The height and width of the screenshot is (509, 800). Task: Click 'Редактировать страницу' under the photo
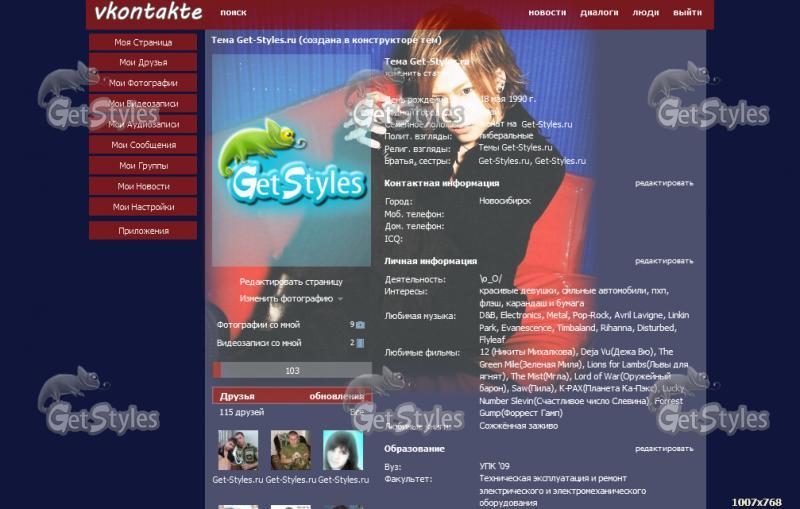coord(290,282)
